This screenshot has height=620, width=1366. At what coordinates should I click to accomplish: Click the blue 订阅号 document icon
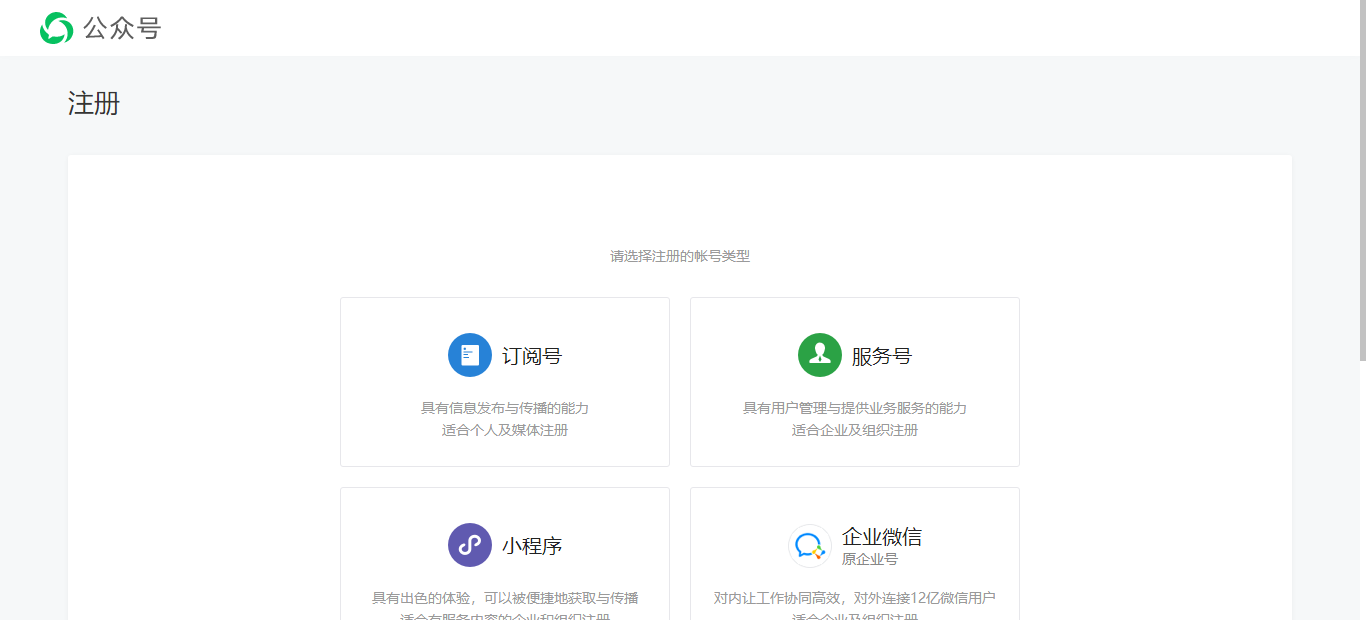click(470, 355)
